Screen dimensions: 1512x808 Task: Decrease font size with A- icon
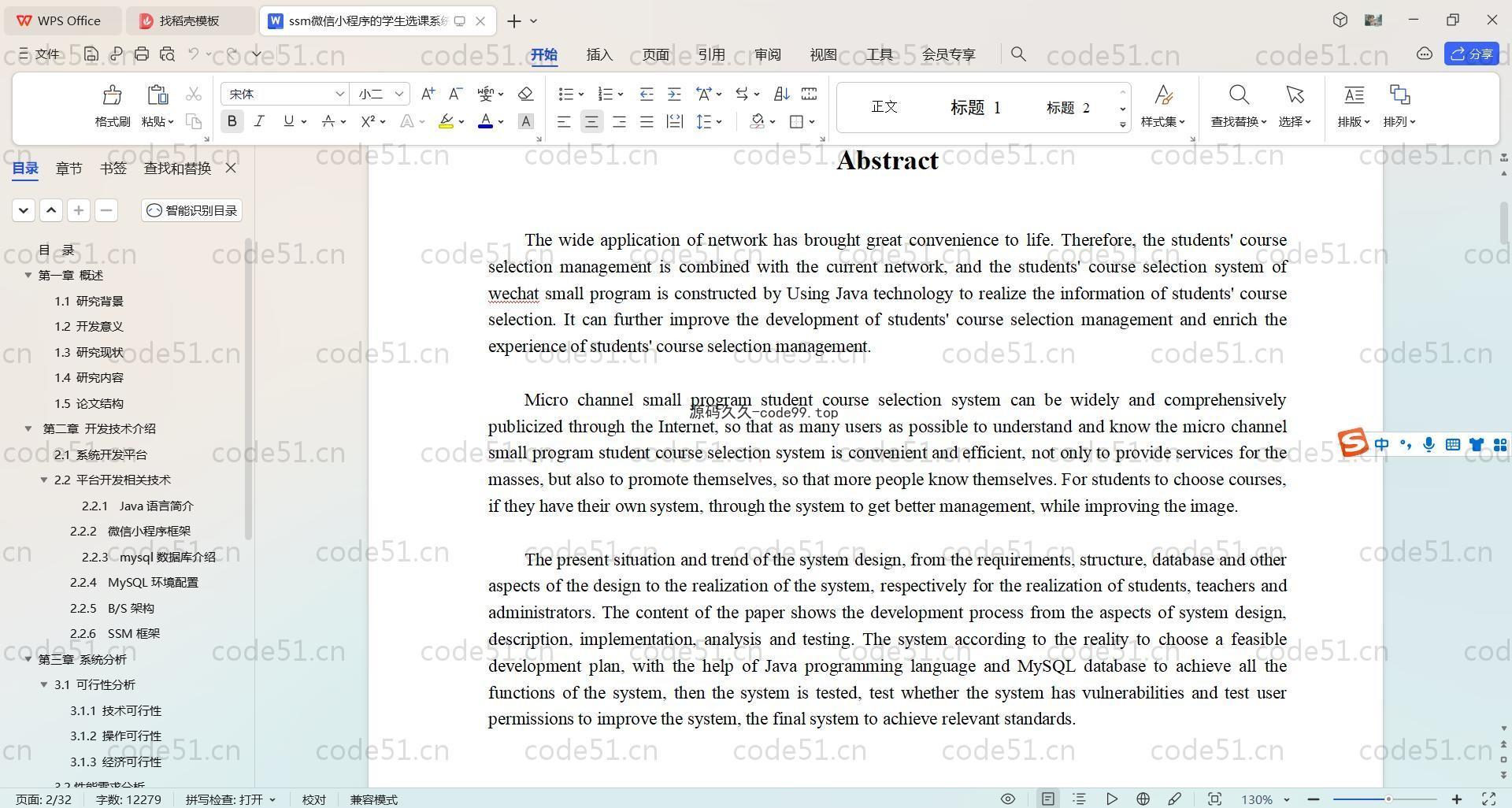pyautogui.click(x=455, y=94)
